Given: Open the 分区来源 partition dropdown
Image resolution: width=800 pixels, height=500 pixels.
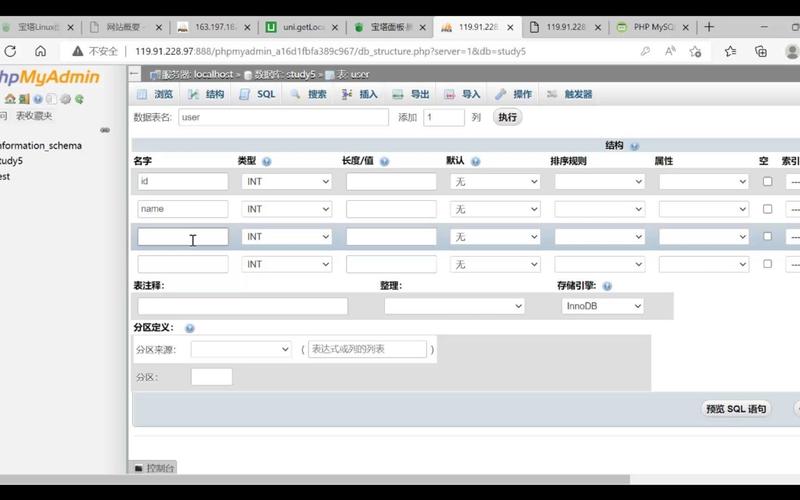Looking at the screenshot, I should [241, 349].
